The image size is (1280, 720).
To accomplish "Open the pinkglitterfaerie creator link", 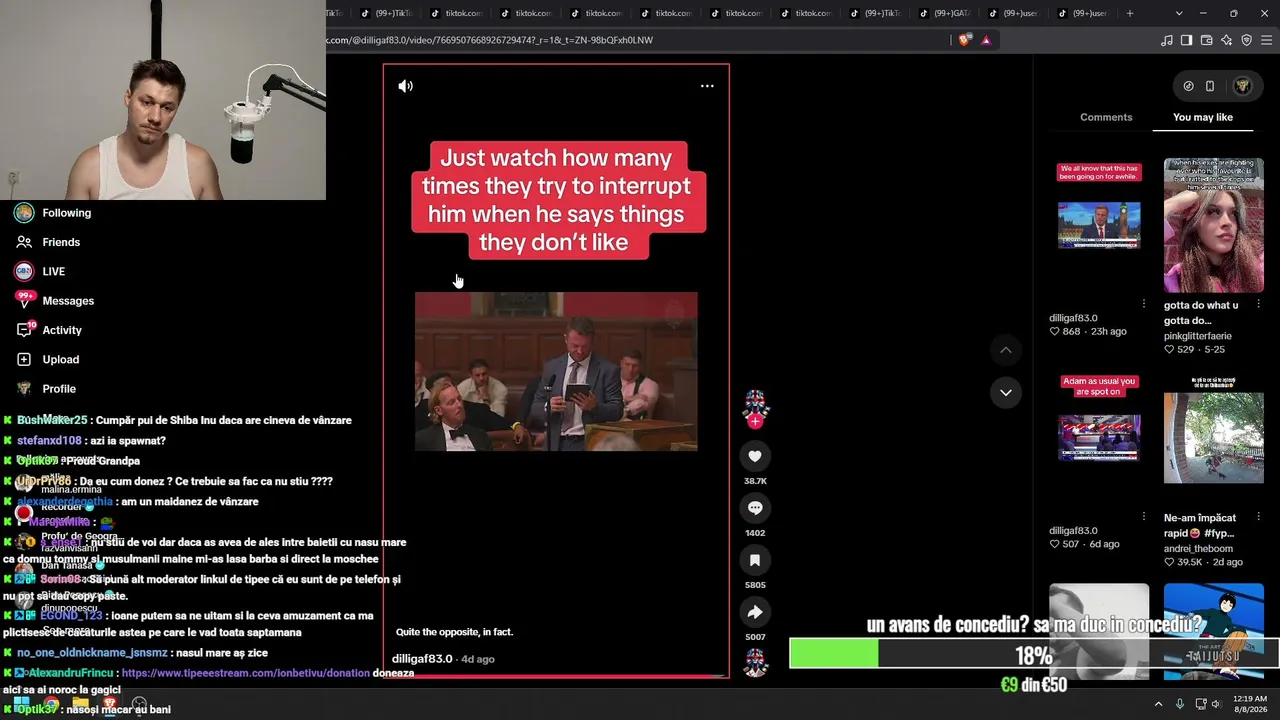I will point(1198,336).
